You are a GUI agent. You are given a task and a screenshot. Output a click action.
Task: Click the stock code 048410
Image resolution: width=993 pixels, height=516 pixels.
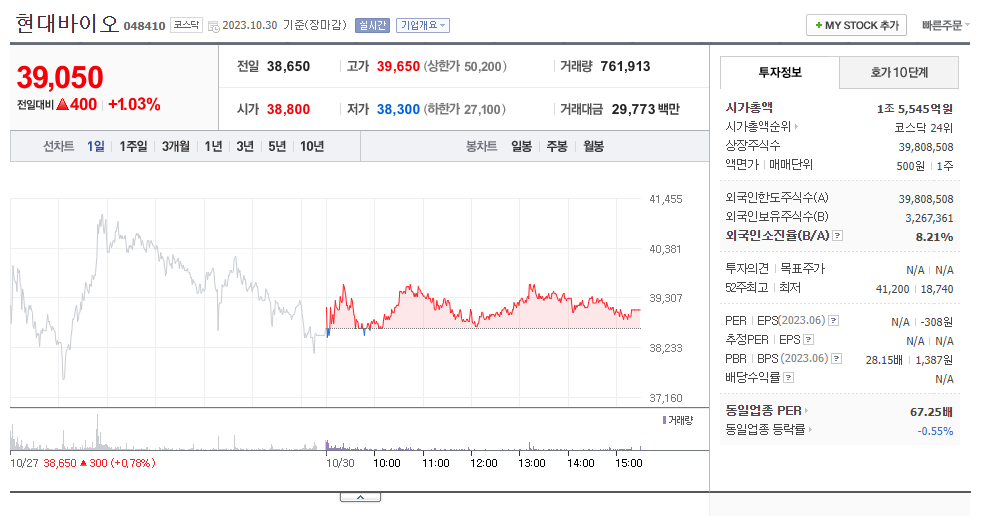coord(144,26)
